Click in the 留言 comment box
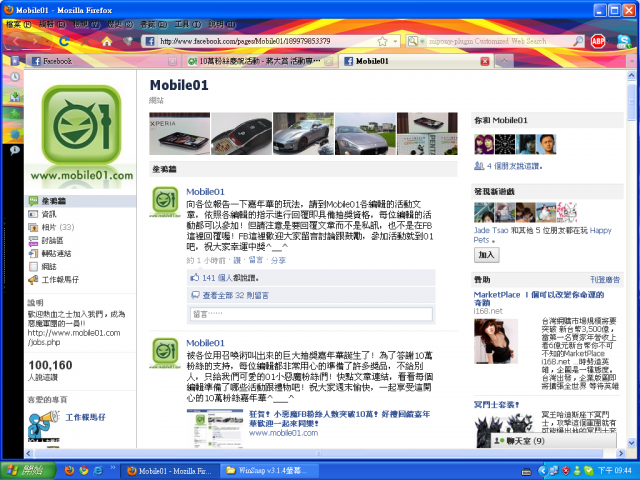The image size is (640, 480). click(x=311, y=314)
